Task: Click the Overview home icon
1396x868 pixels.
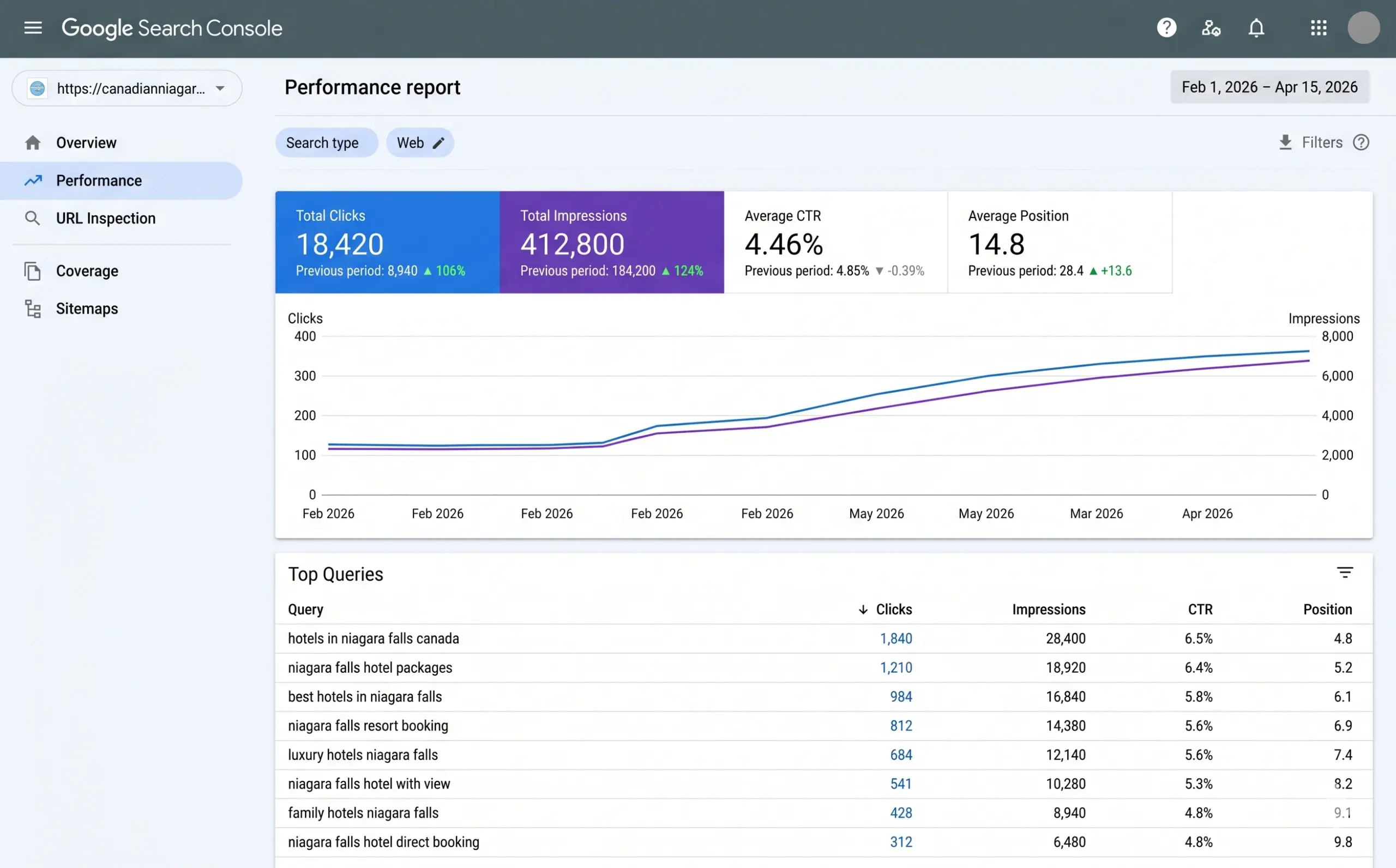Action: click(33, 142)
